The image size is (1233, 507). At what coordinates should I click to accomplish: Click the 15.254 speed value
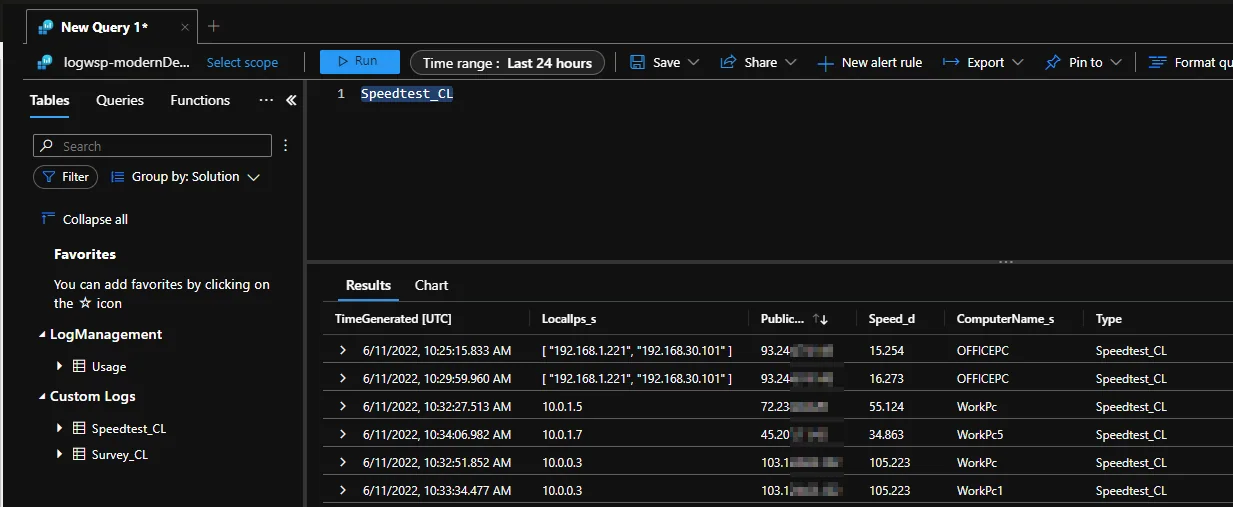pos(886,351)
